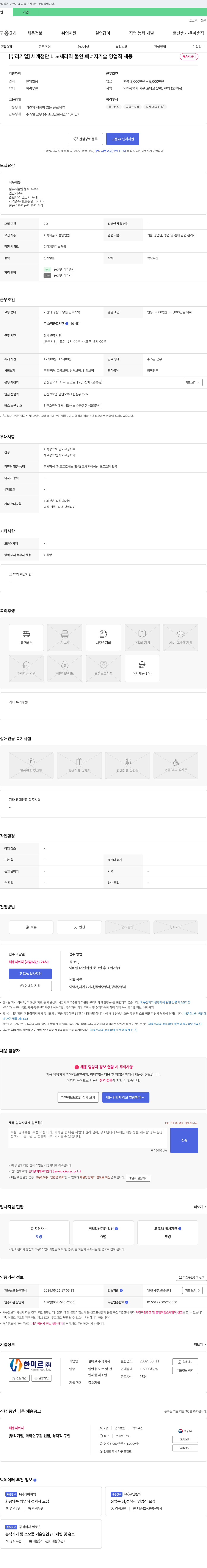Screen dimensions: 207x1568
Task: Click the 장애인용 승강기 facility icon
Action: (x=79, y=766)
